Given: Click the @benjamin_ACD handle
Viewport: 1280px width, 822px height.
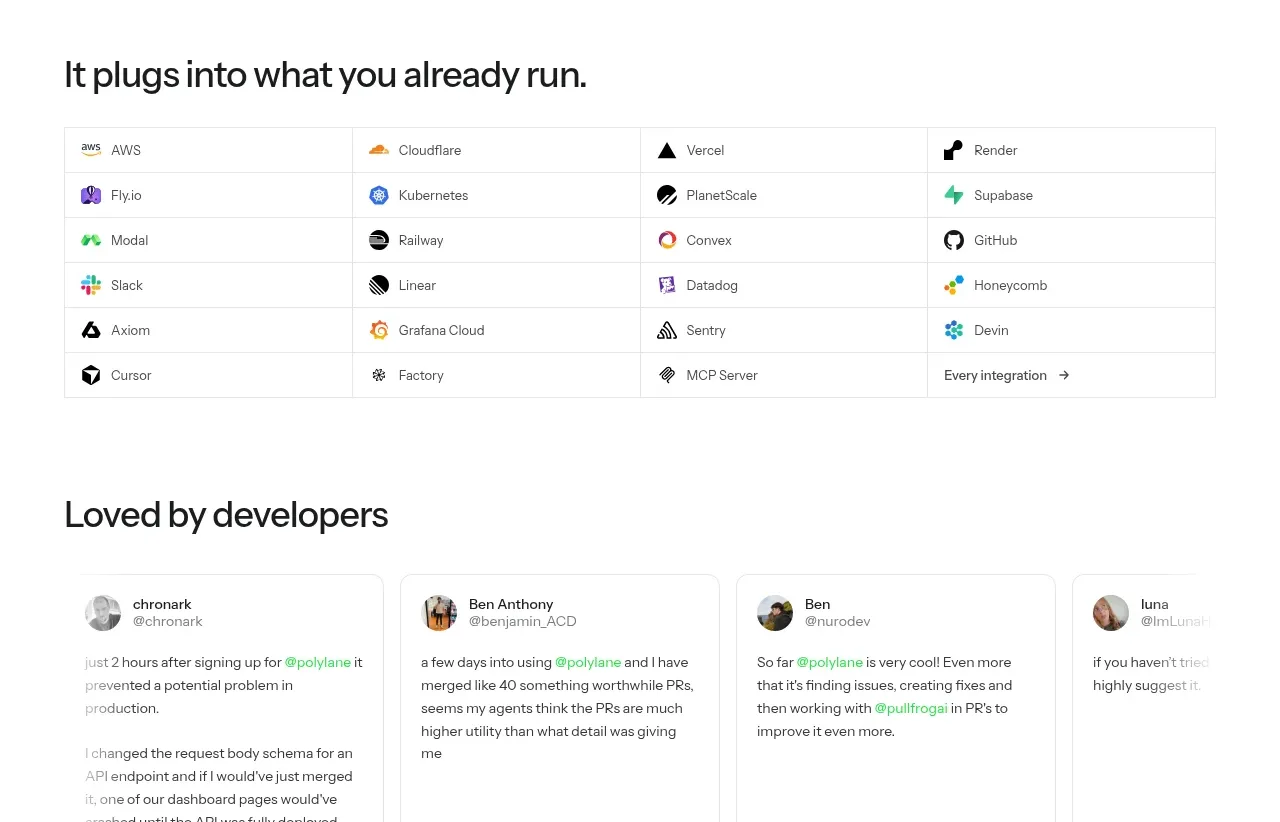Looking at the screenshot, I should tap(523, 621).
